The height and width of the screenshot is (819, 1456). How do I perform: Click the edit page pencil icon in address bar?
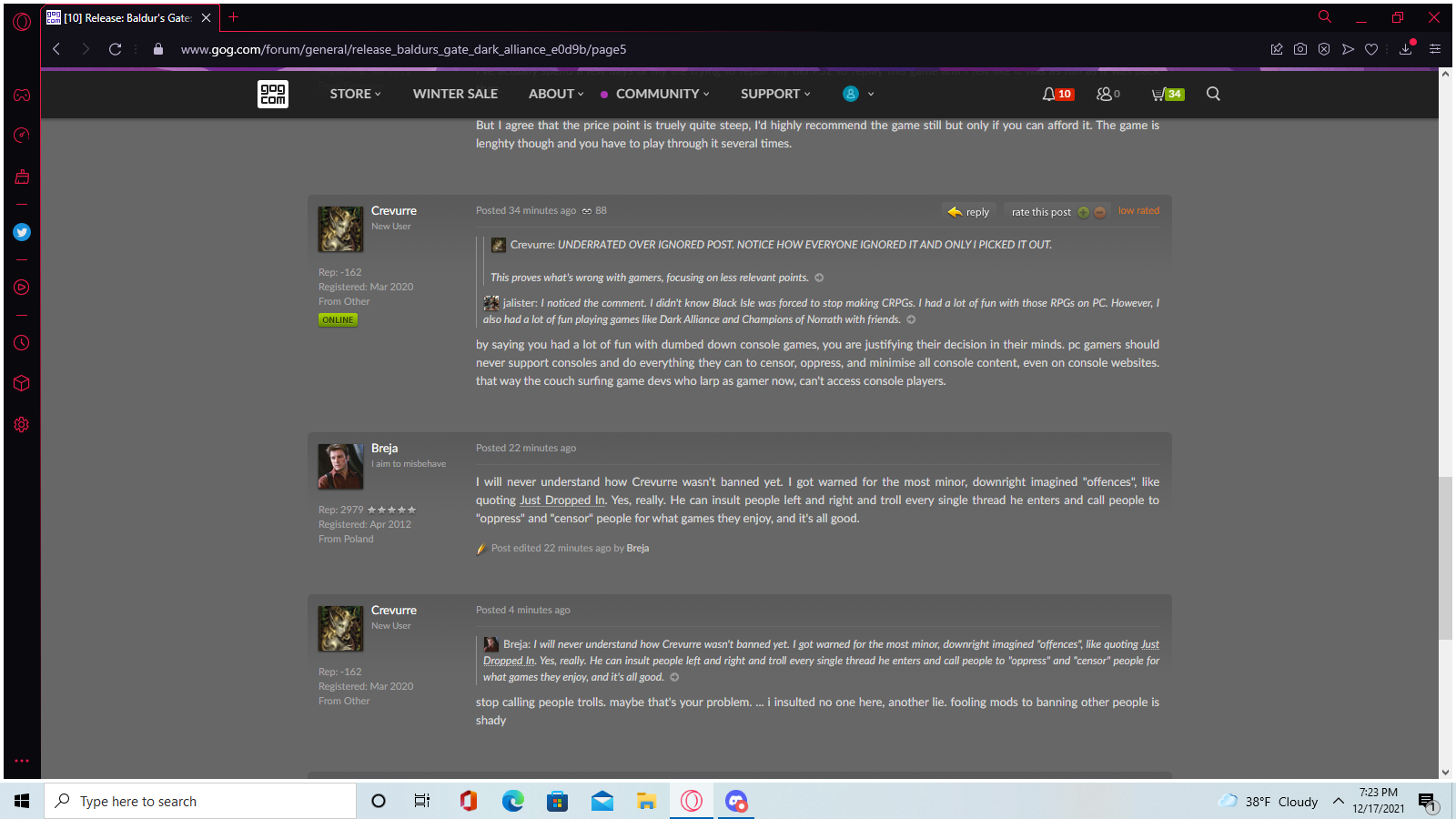pos(1277,49)
